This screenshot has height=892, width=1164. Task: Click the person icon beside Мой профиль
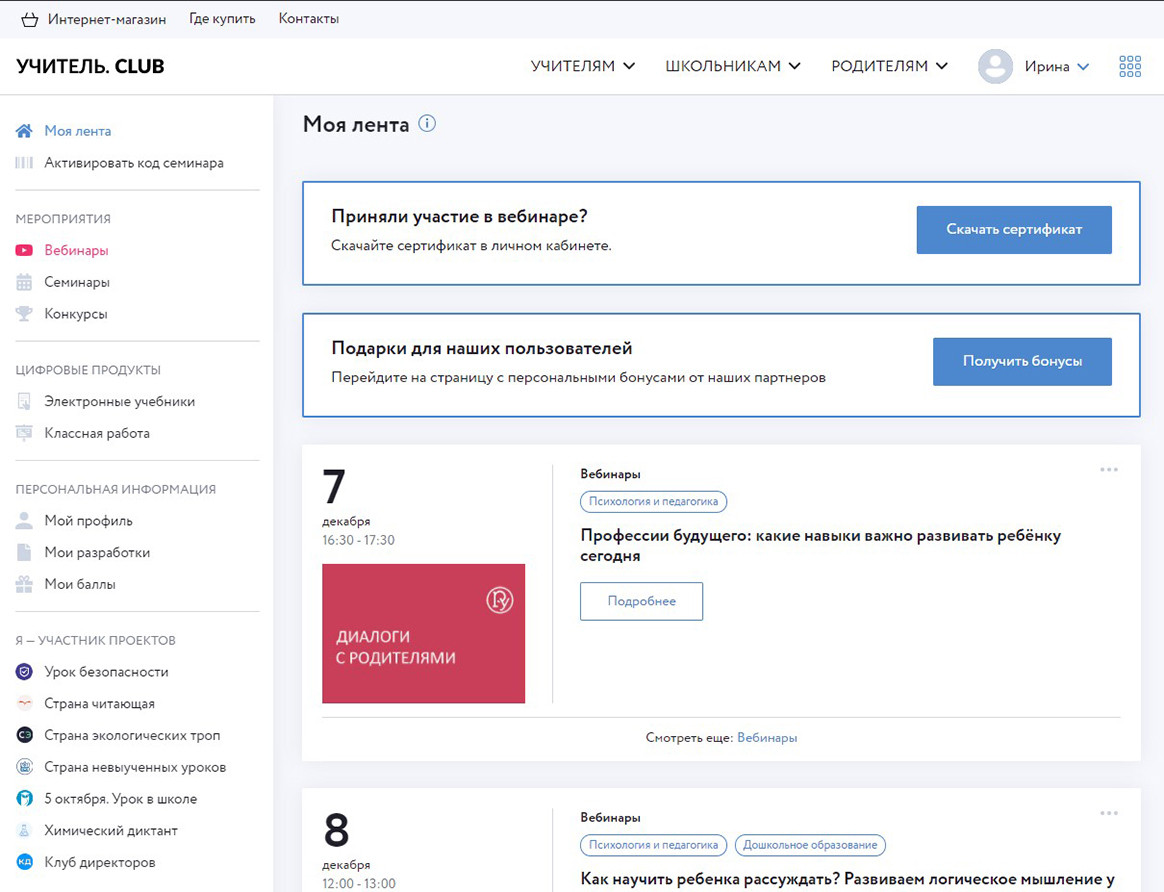click(24, 521)
